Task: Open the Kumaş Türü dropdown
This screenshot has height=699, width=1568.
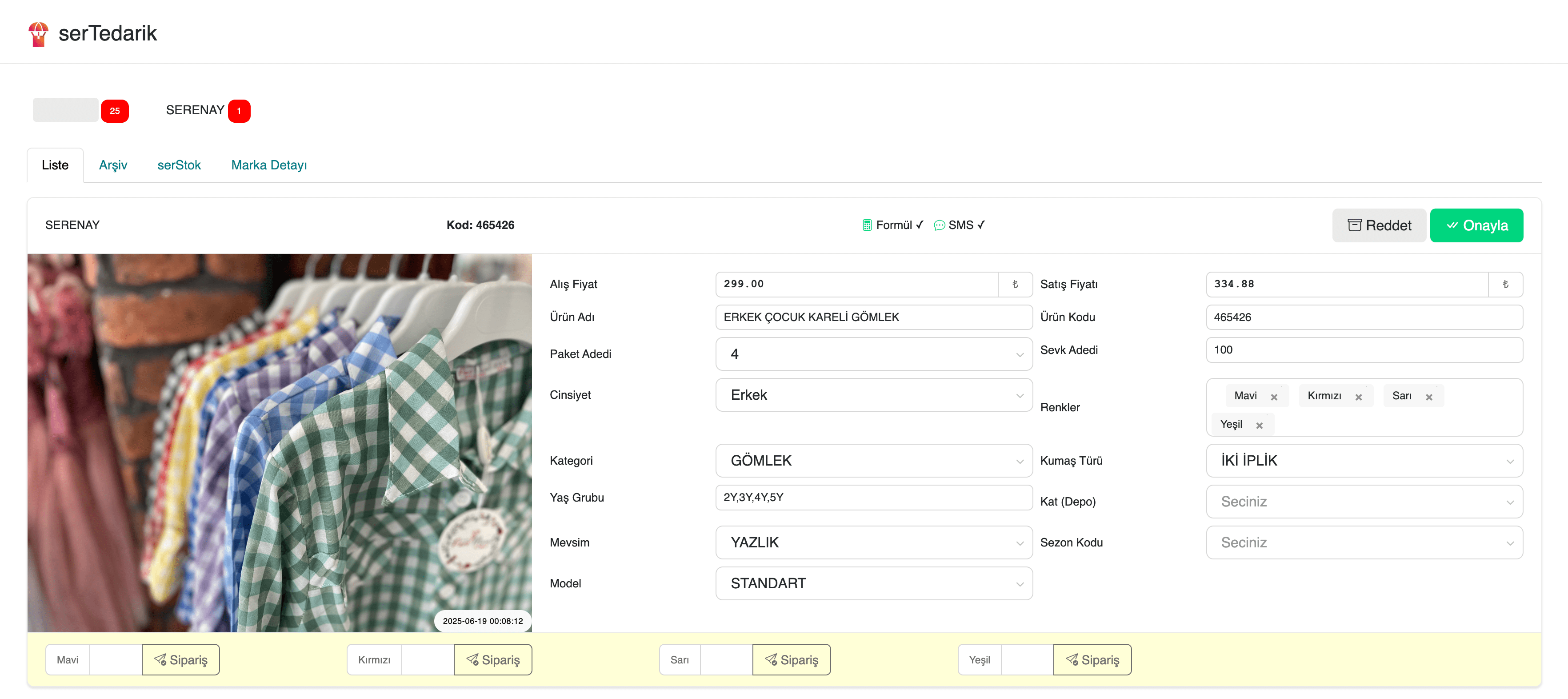Action: (x=1364, y=461)
